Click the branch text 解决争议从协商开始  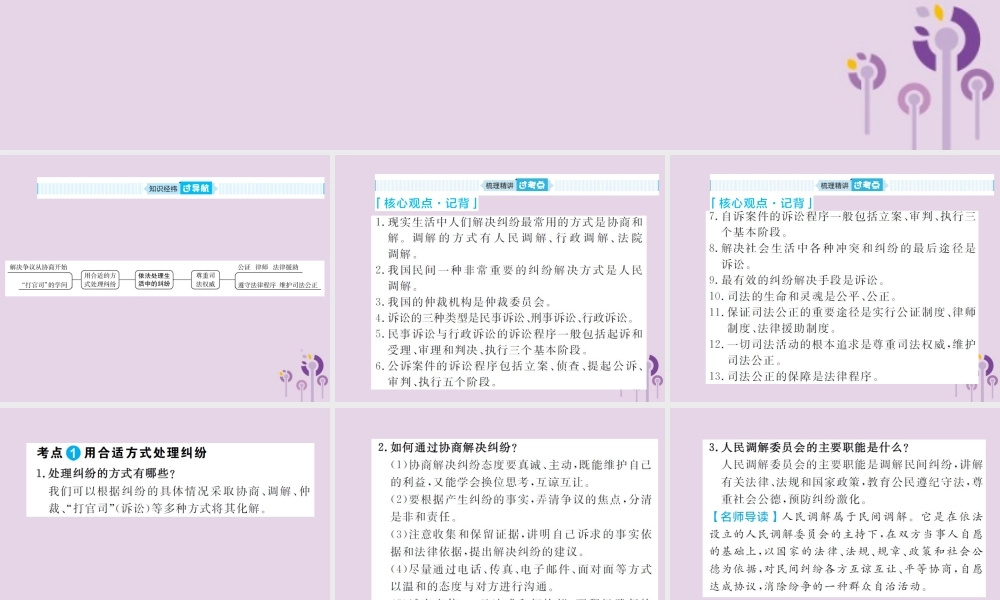[x=38, y=267]
